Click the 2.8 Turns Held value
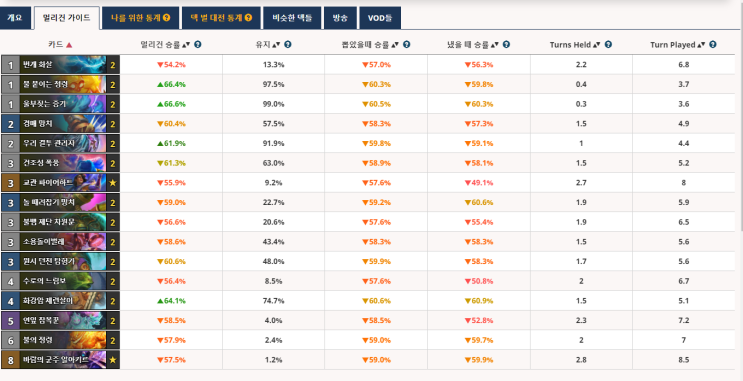 coord(581,360)
